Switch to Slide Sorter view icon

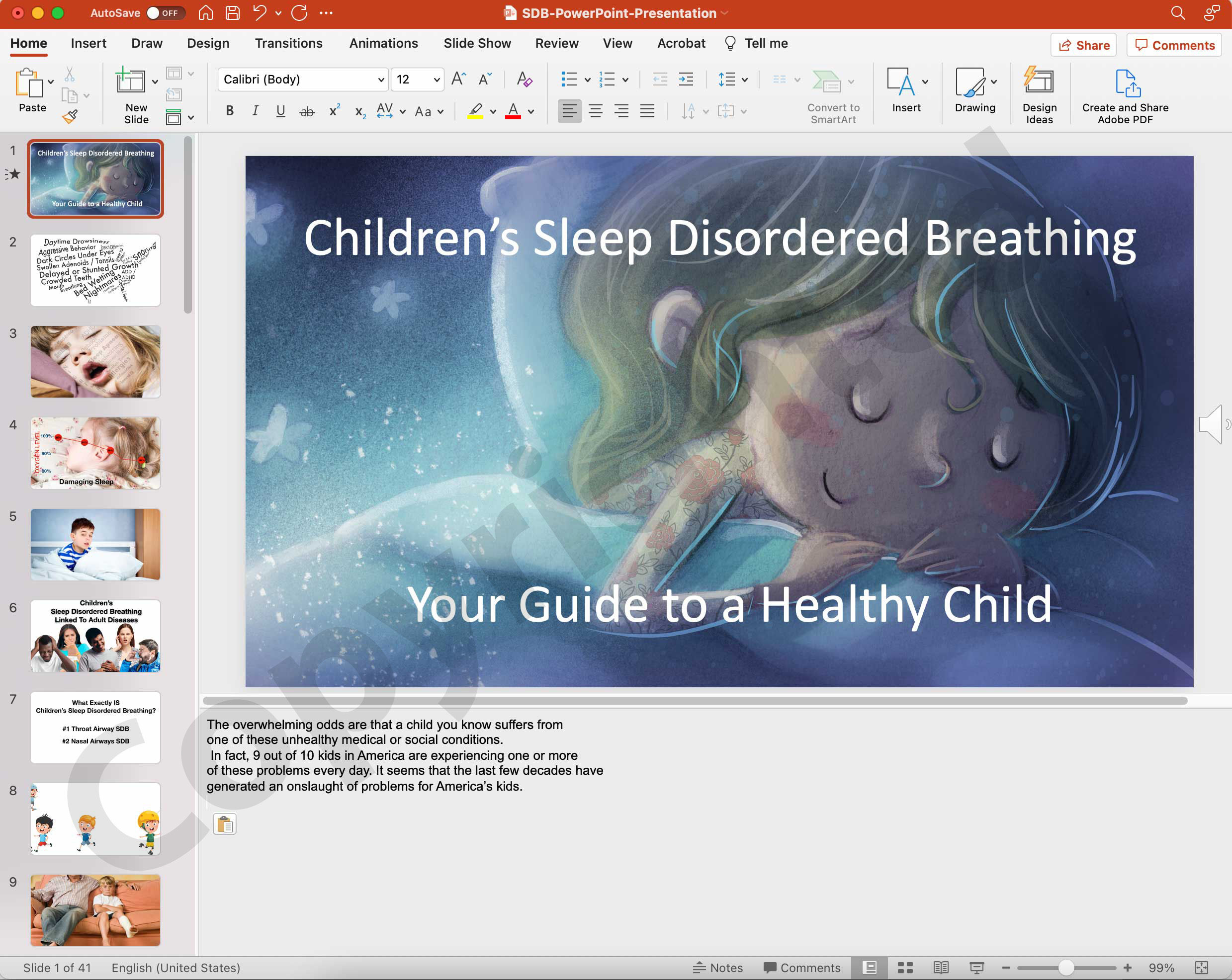[904, 968]
